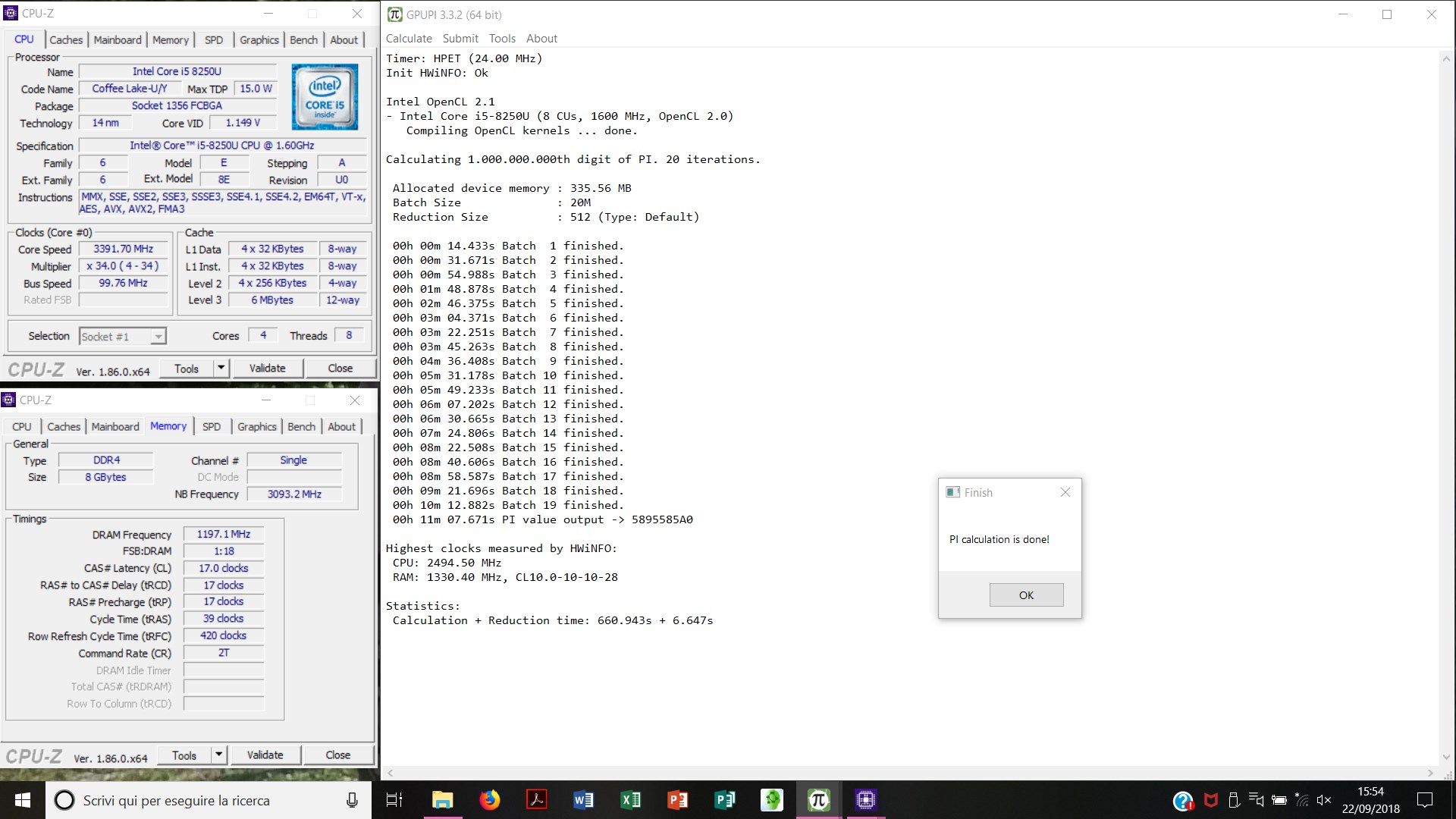Viewport: 1456px width, 819px height.
Task: Open SPD tab in the top CPU-Z window
Action: [214, 39]
